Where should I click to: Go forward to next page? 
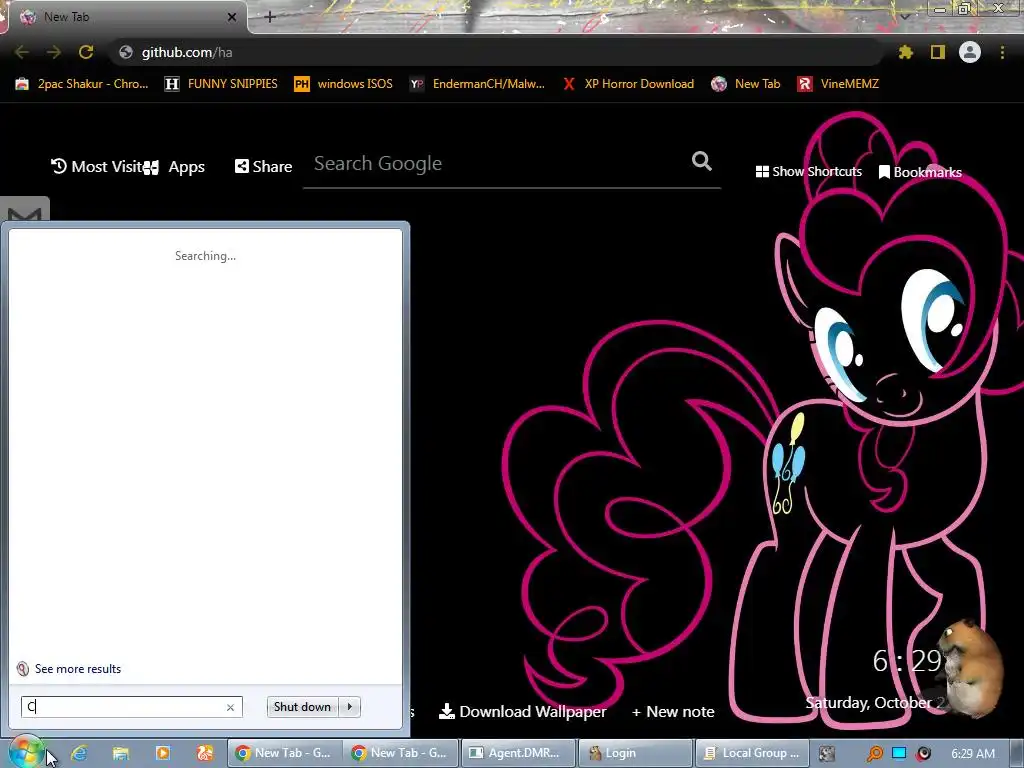point(54,52)
